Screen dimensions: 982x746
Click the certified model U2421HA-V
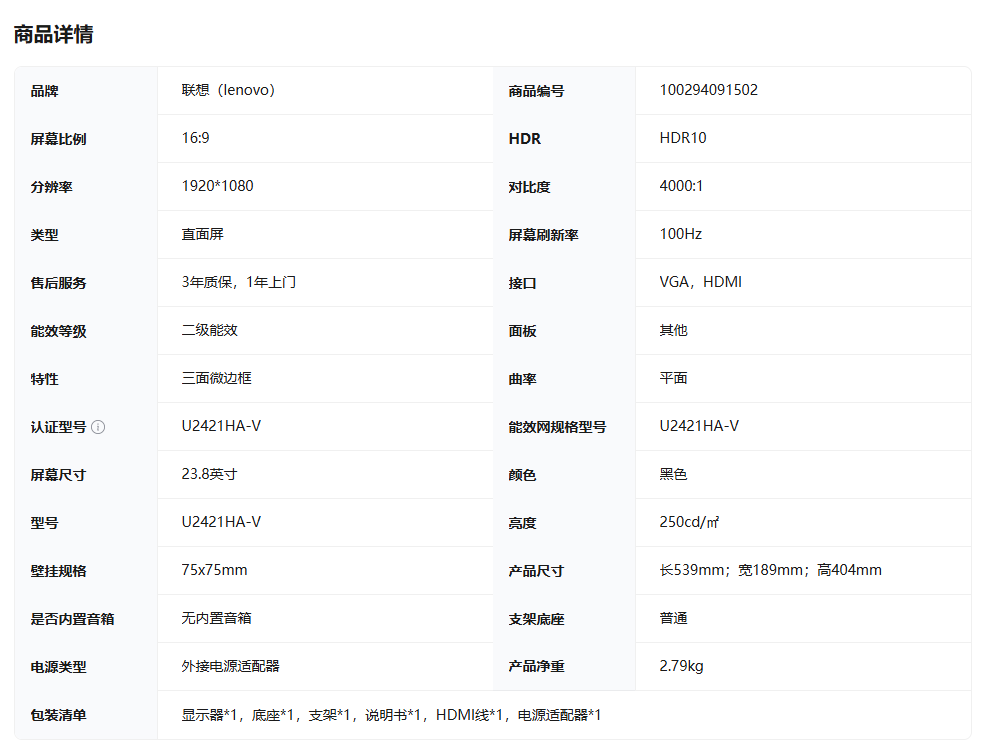pyautogui.click(x=220, y=426)
